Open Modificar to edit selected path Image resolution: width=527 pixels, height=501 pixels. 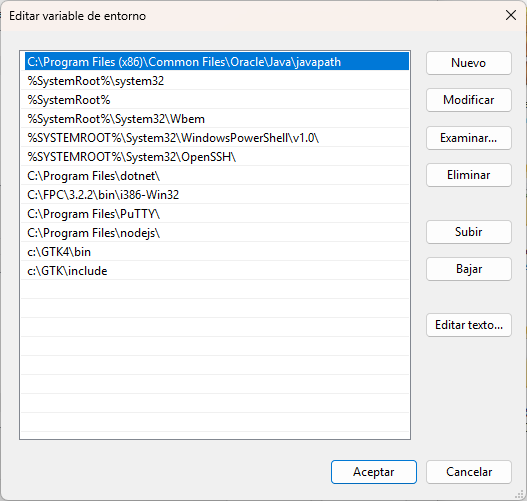click(469, 100)
